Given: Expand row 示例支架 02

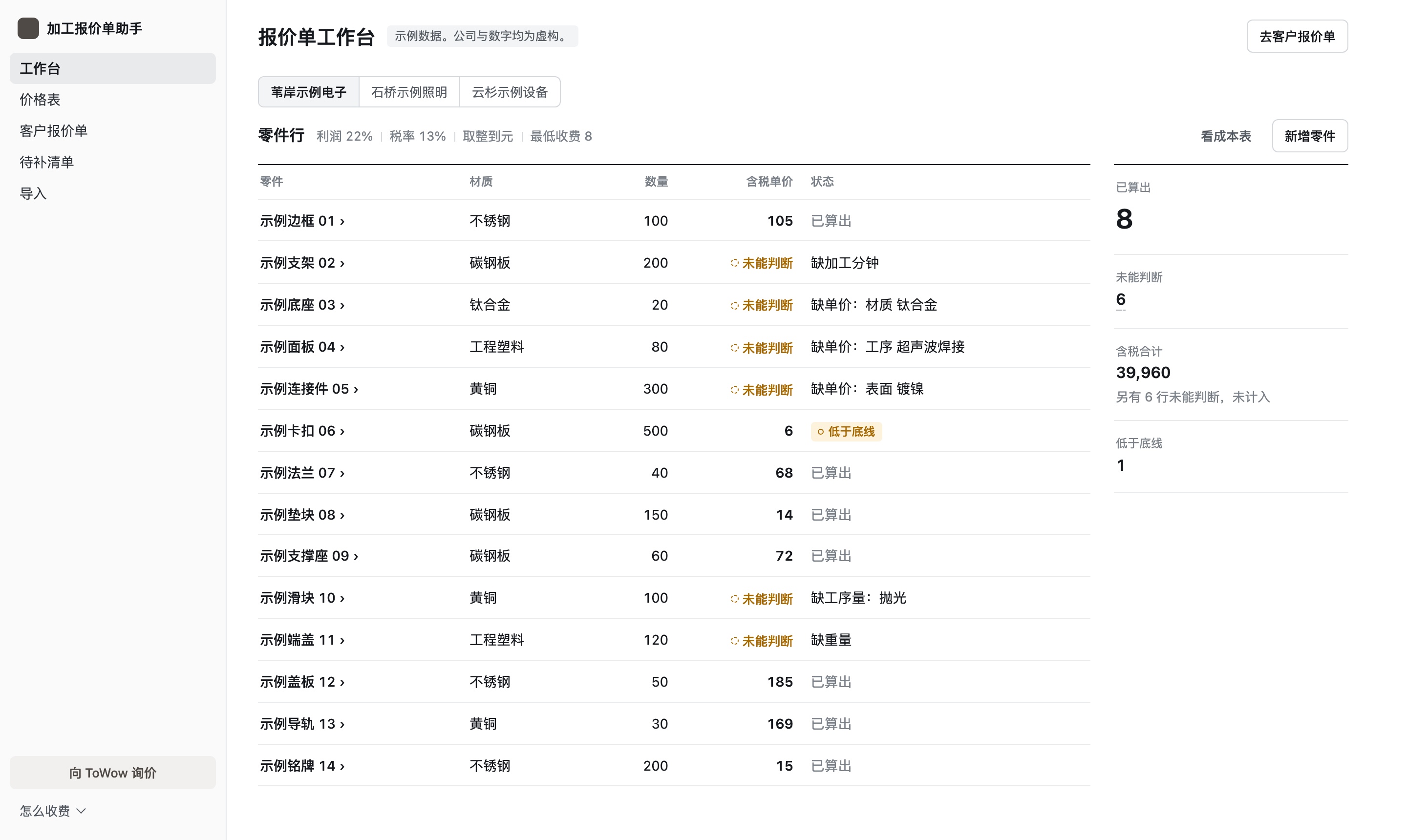Looking at the screenshot, I should [302, 263].
